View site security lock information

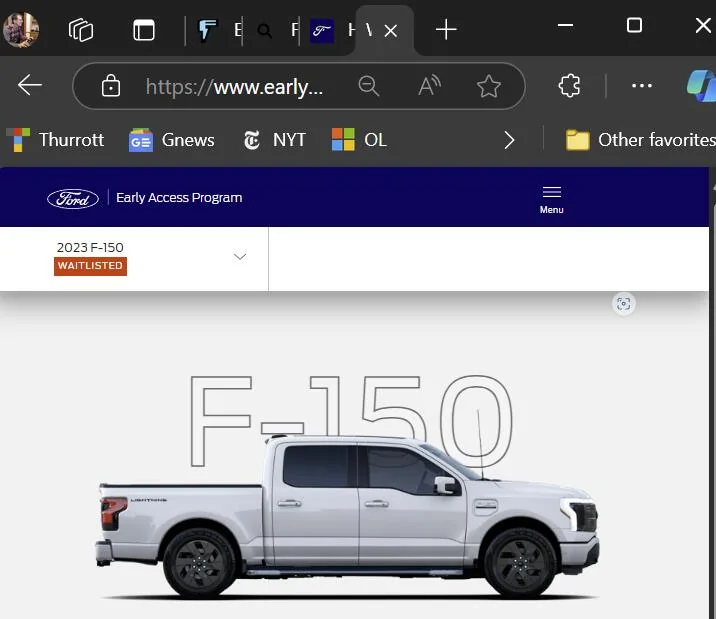tap(111, 85)
